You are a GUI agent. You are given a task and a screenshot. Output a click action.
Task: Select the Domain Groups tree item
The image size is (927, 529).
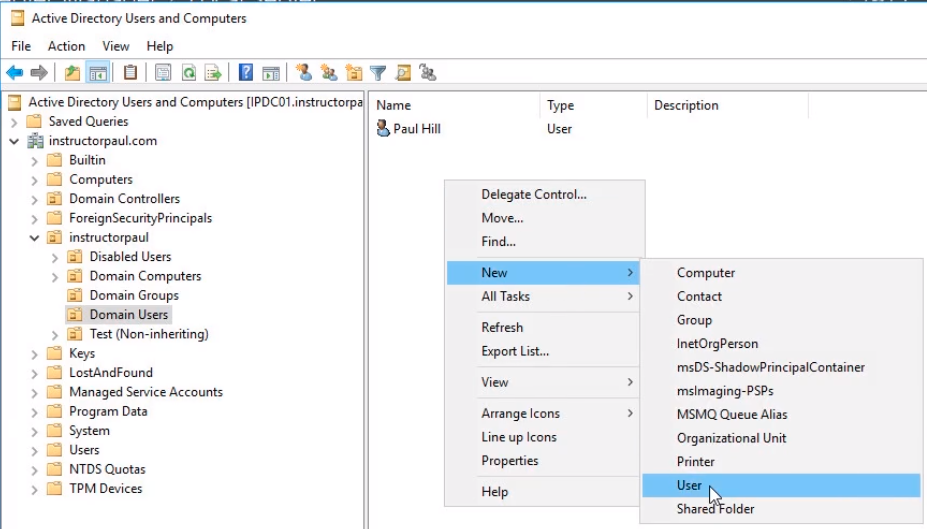coord(134,295)
